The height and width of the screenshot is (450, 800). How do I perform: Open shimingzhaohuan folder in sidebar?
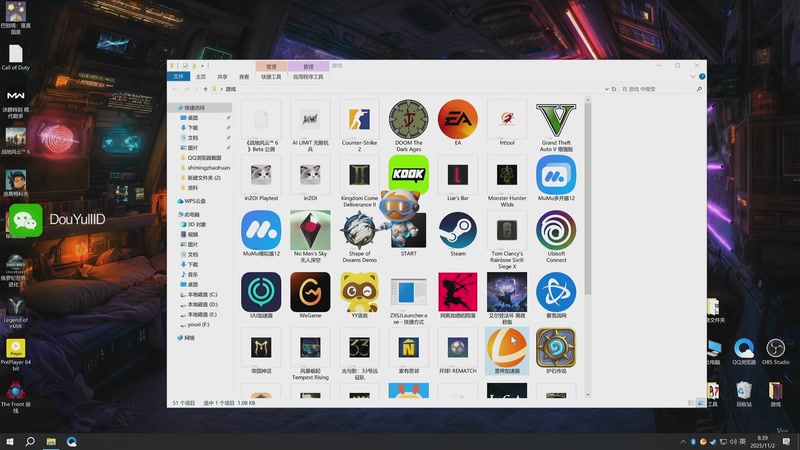(x=208, y=168)
